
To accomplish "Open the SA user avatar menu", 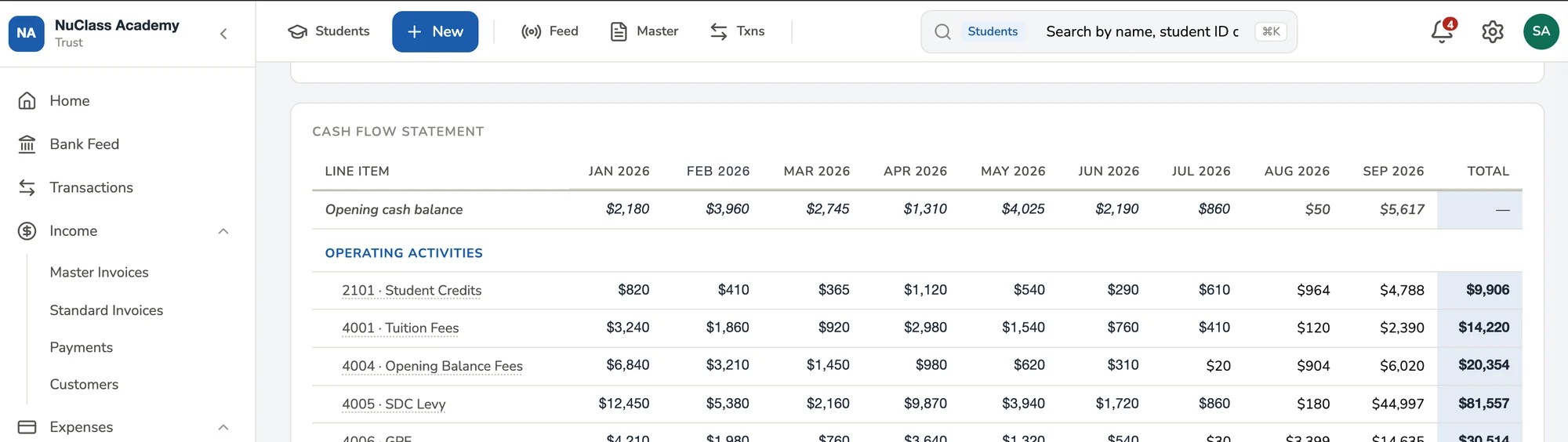I will (1541, 31).
